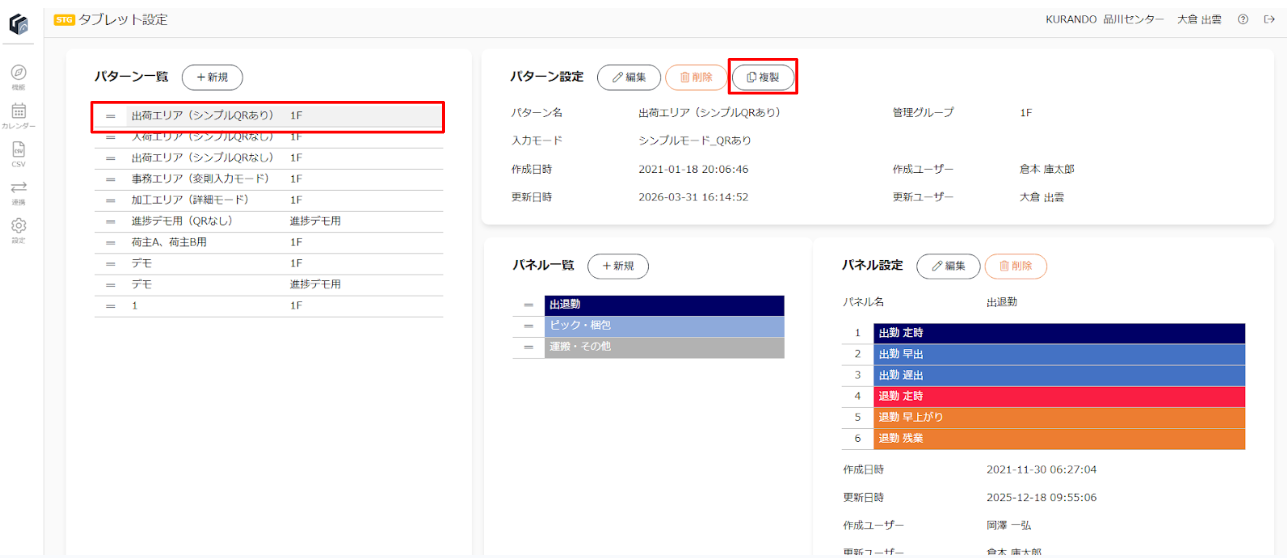
Task: Select the デモ pattern with group 1F
Action: pos(269,263)
